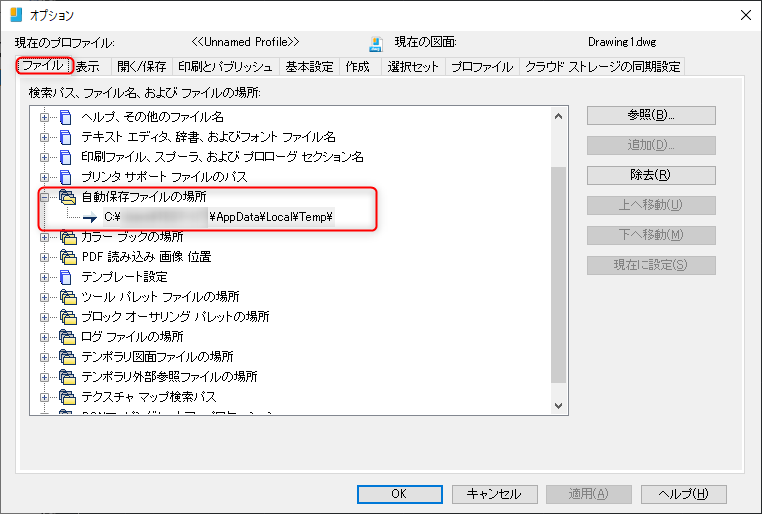762x514 pixels.
Task: Collapse 自動保存ファイルの場所 node
Action: click(x=44, y=197)
